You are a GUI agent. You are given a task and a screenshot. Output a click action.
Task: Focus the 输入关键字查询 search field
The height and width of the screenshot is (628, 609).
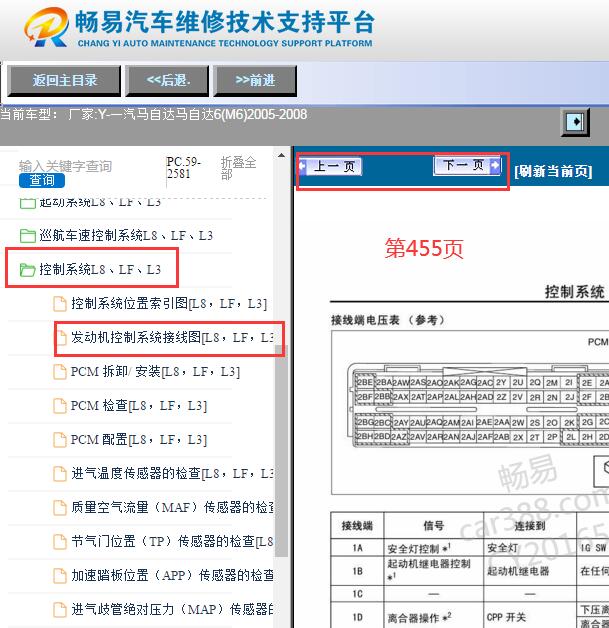(x=65, y=166)
